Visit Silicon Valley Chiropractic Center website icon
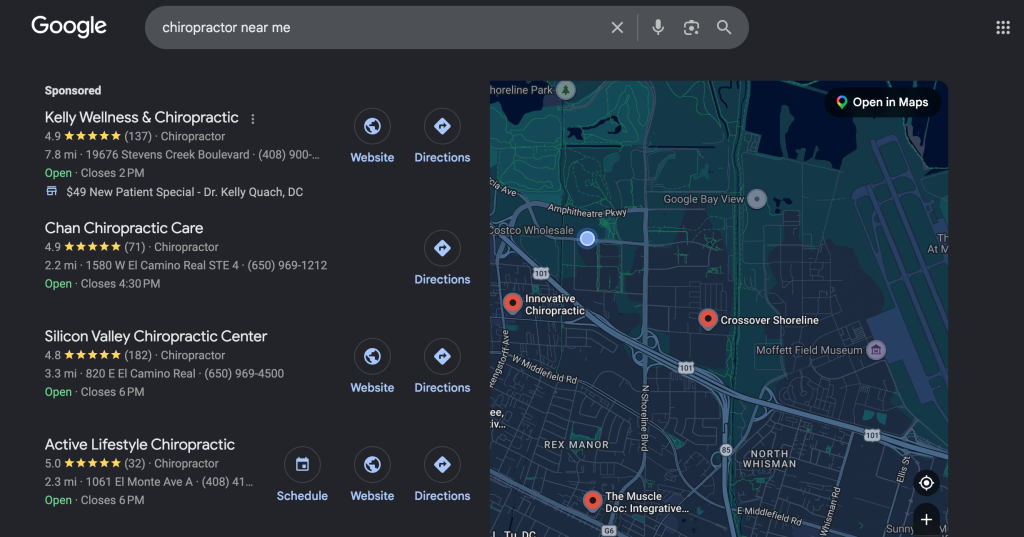Image resolution: width=1024 pixels, height=537 pixels. coord(372,356)
